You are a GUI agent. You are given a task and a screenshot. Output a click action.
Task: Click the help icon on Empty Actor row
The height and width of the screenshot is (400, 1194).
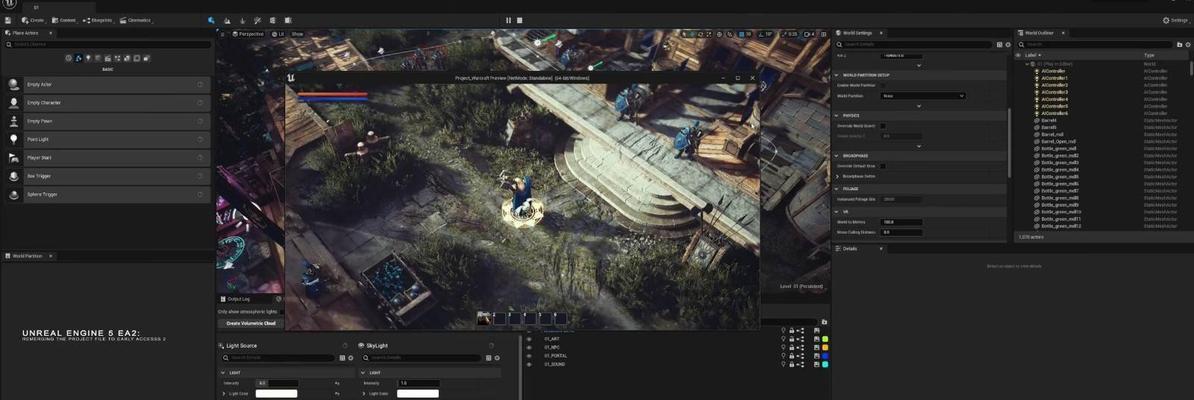200,84
